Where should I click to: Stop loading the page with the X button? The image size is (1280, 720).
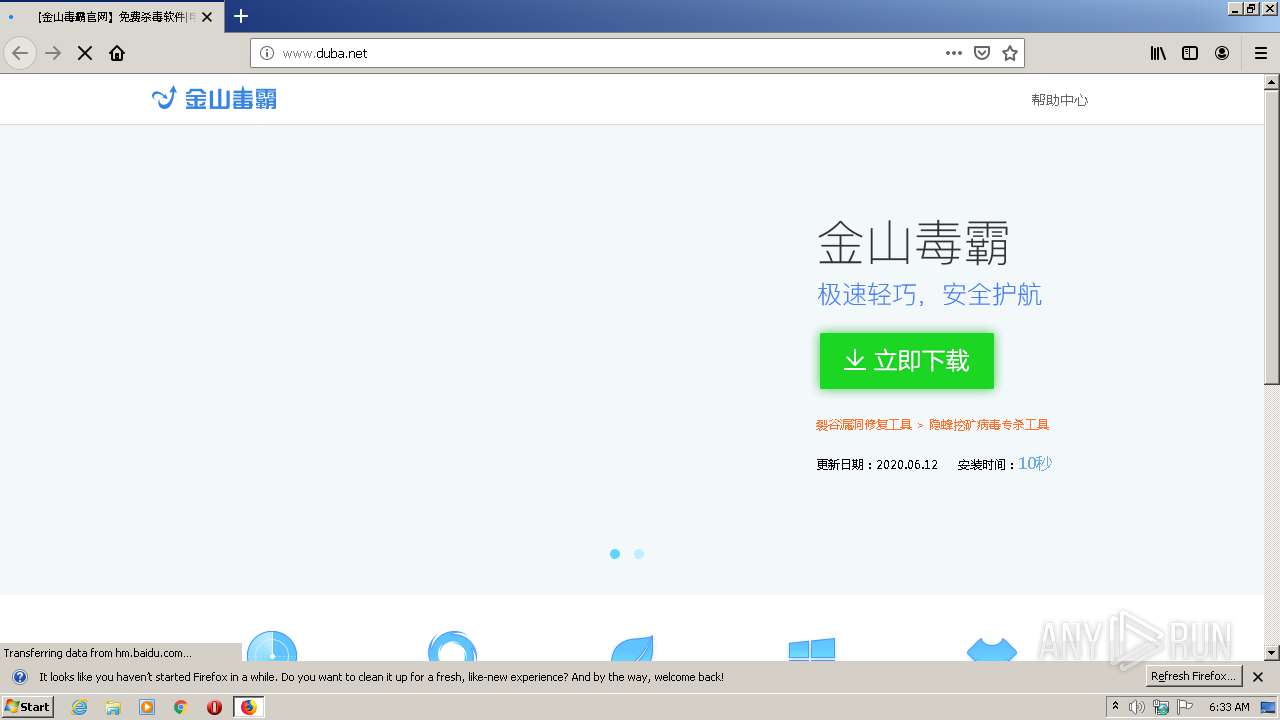[x=85, y=53]
